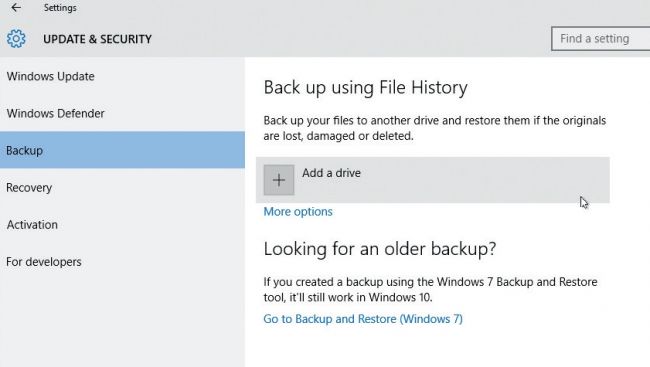
Task: Click the Update & Security gear icon
Action: coord(16,39)
